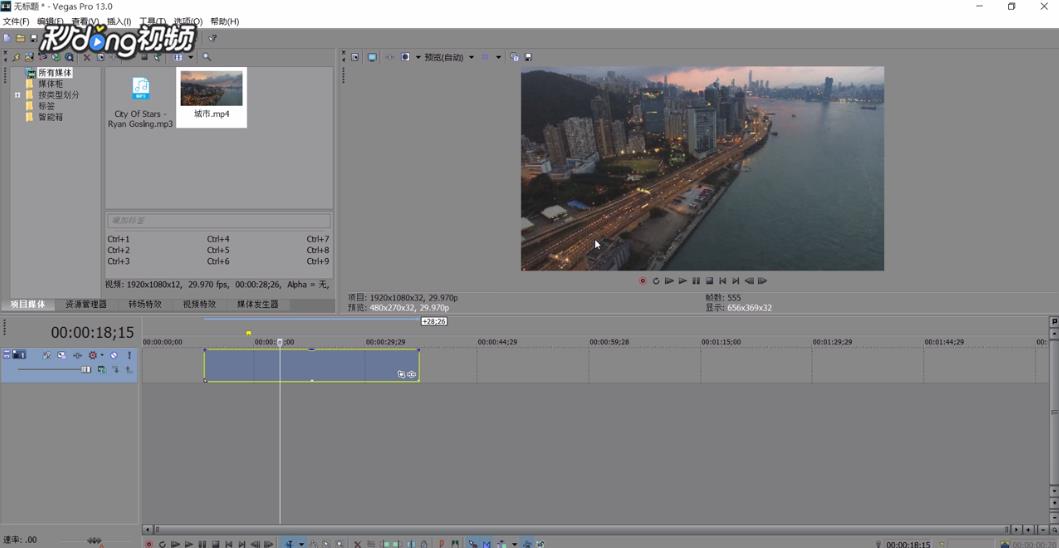Click the timeline horizontal scrollbar

click(x=583, y=530)
